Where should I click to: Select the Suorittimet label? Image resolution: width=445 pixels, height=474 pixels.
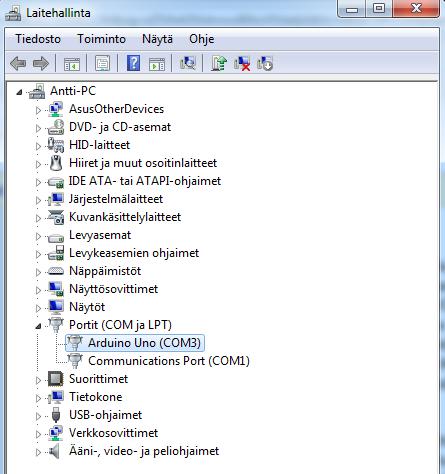[x=98, y=379]
